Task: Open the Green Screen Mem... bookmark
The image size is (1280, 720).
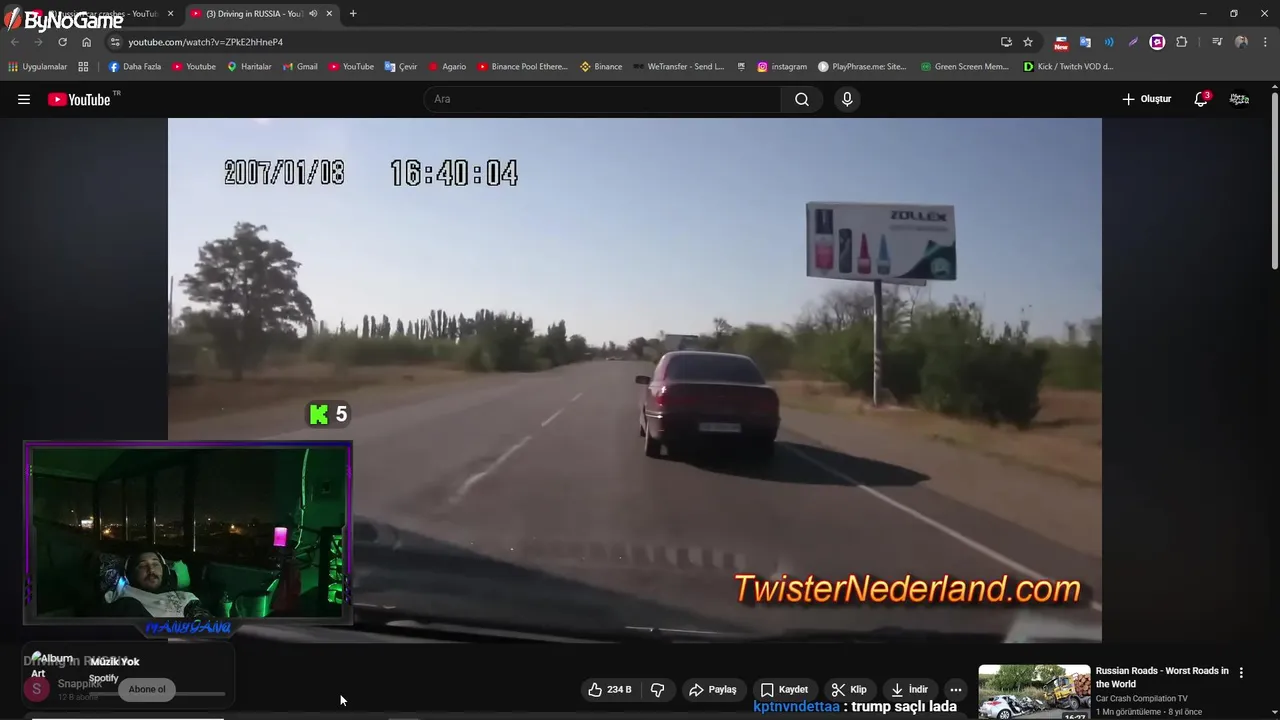Action: (965, 67)
